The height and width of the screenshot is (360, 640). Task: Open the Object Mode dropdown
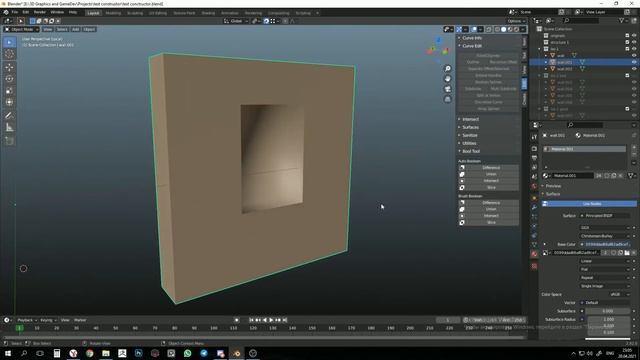click(22, 29)
